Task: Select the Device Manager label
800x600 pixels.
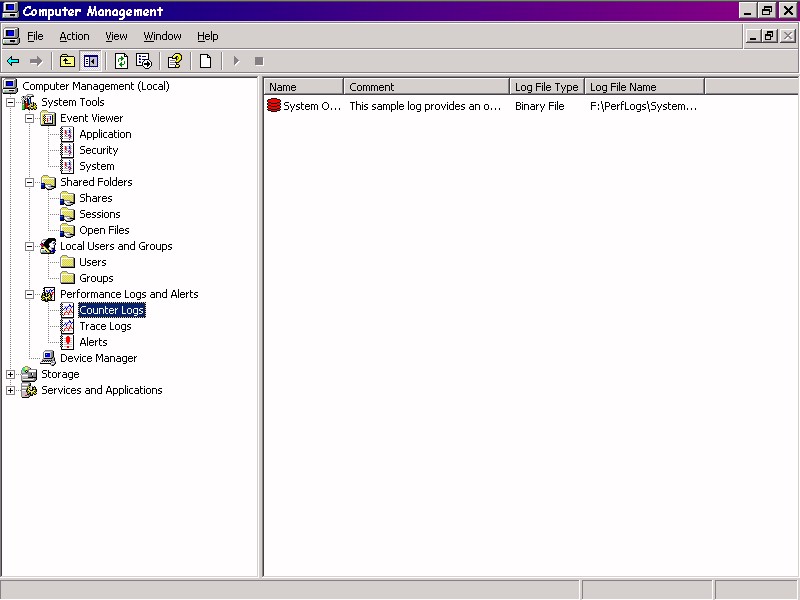Action: (x=98, y=358)
